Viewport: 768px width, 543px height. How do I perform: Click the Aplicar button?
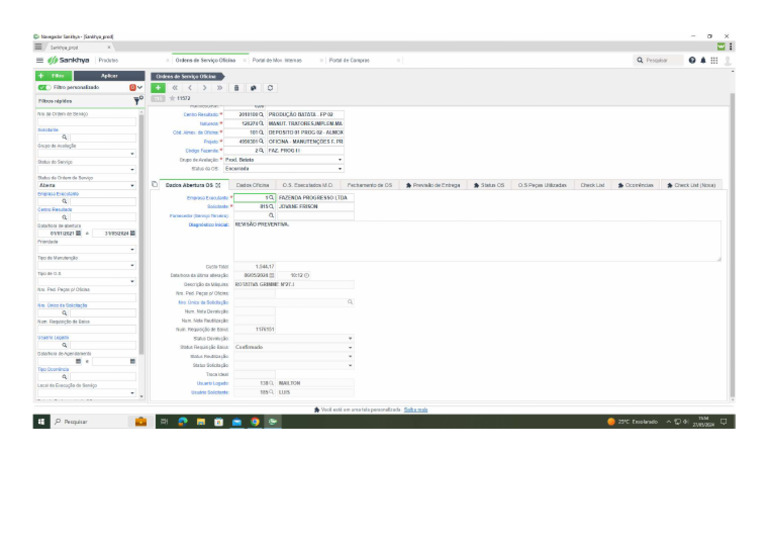(x=109, y=76)
